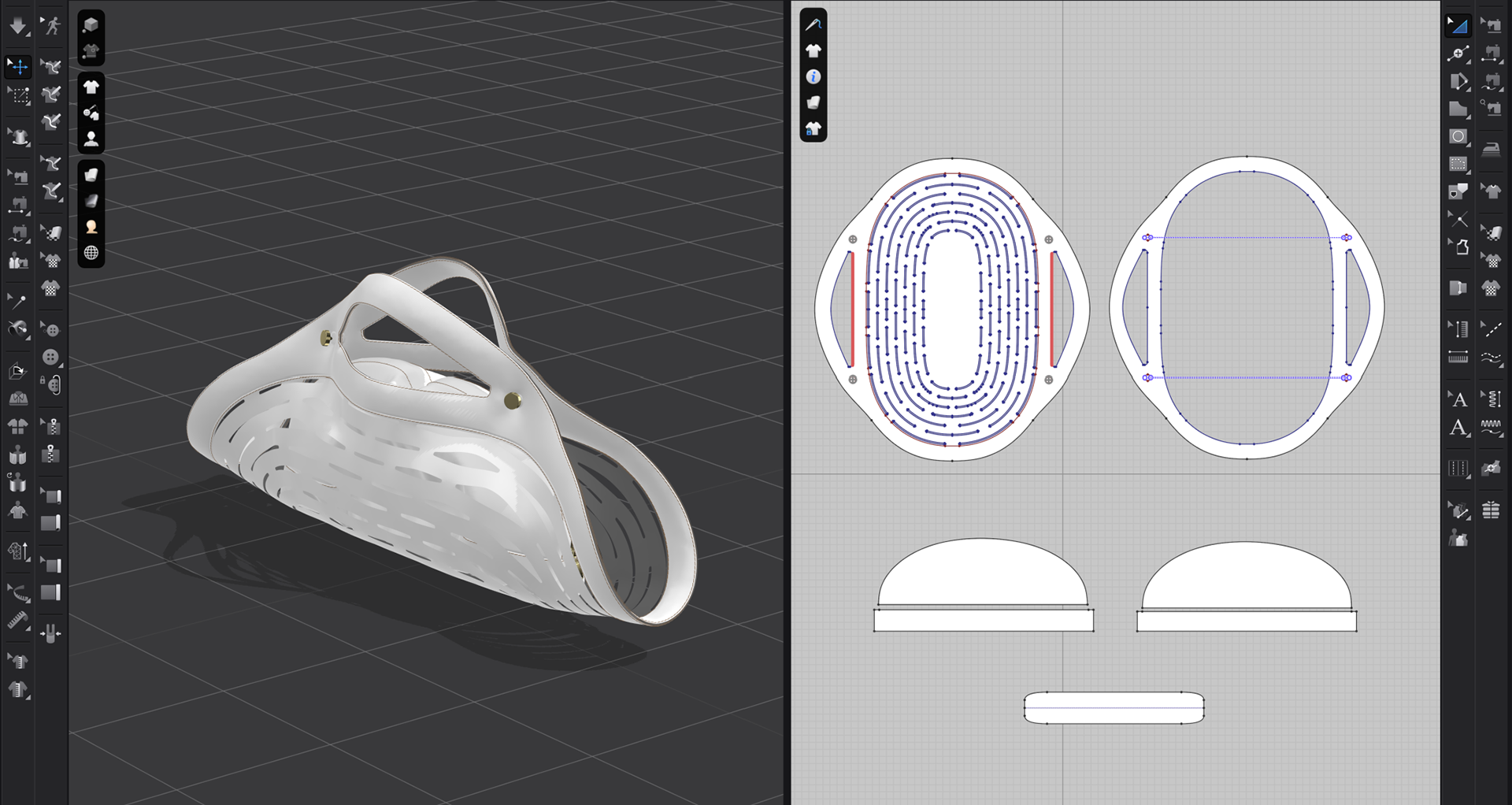Select the blue Edit Pattern tool in 2D toolbar

coord(1458,25)
